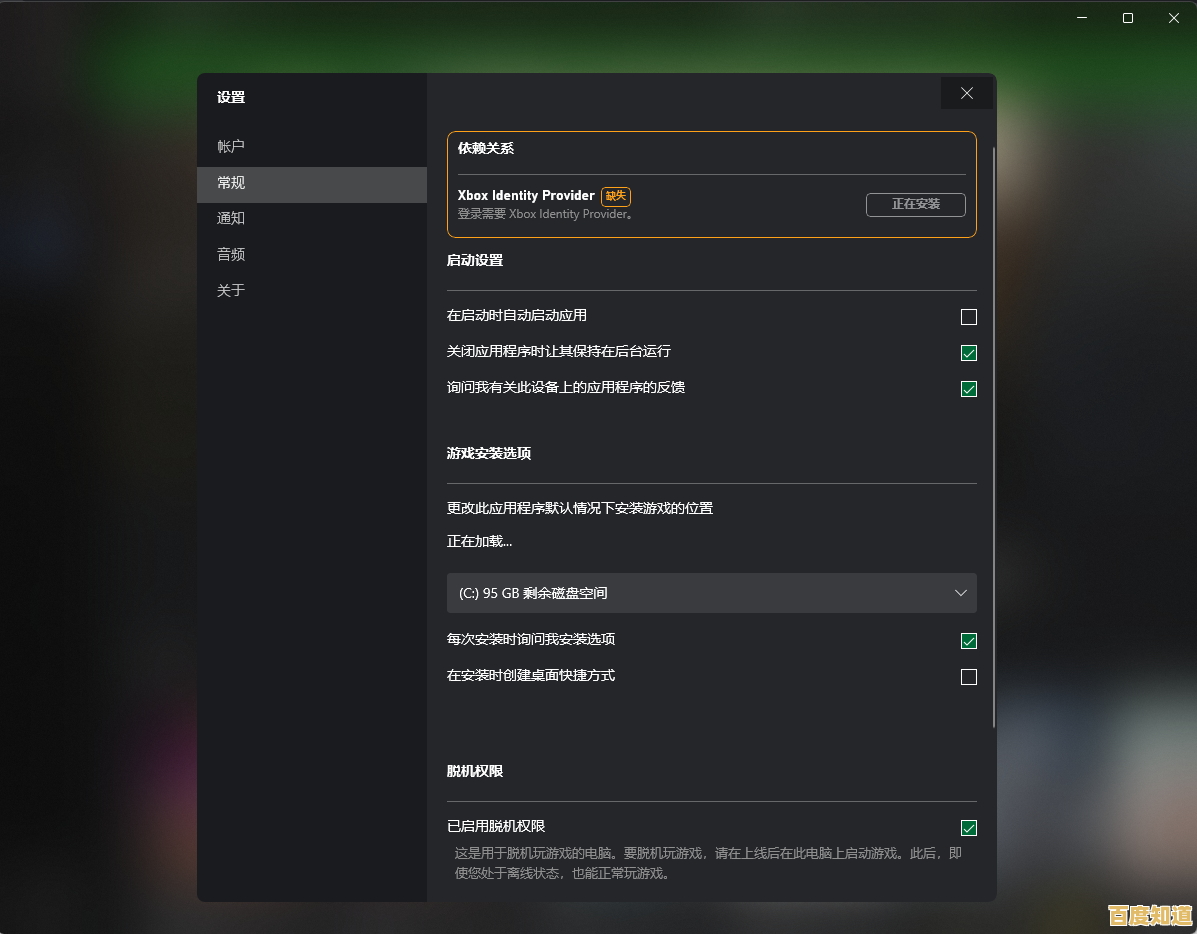View the 关于 about section
The height and width of the screenshot is (934, 1197).
230,290
